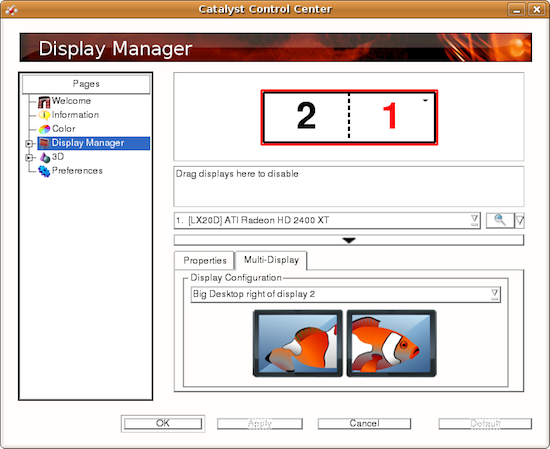Select display 2 in layout preview
The width and height of the screenshot is (550, 449).
coord(306,117)
